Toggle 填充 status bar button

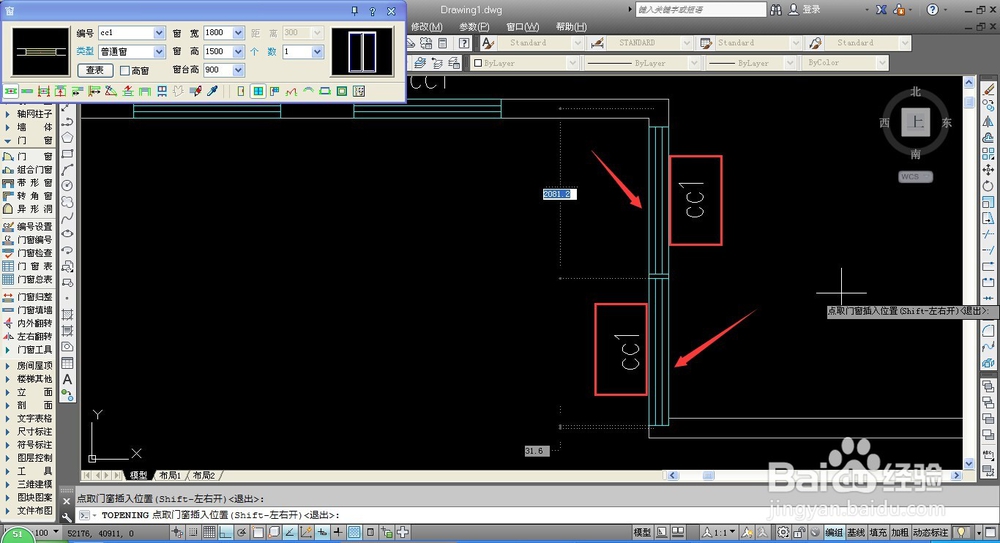click(x=878, y=532)
